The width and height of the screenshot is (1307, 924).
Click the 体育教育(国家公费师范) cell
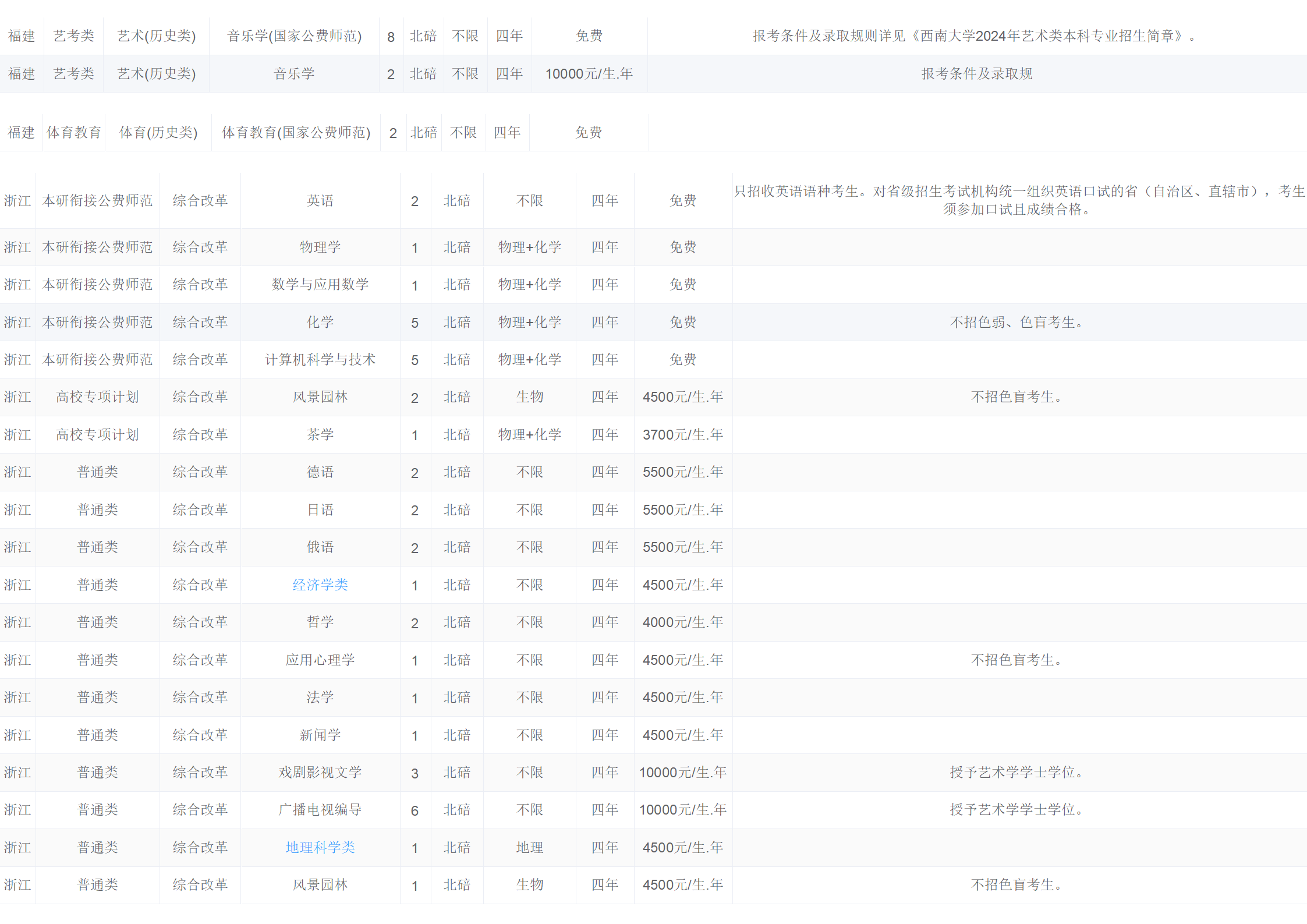(296, 133)
